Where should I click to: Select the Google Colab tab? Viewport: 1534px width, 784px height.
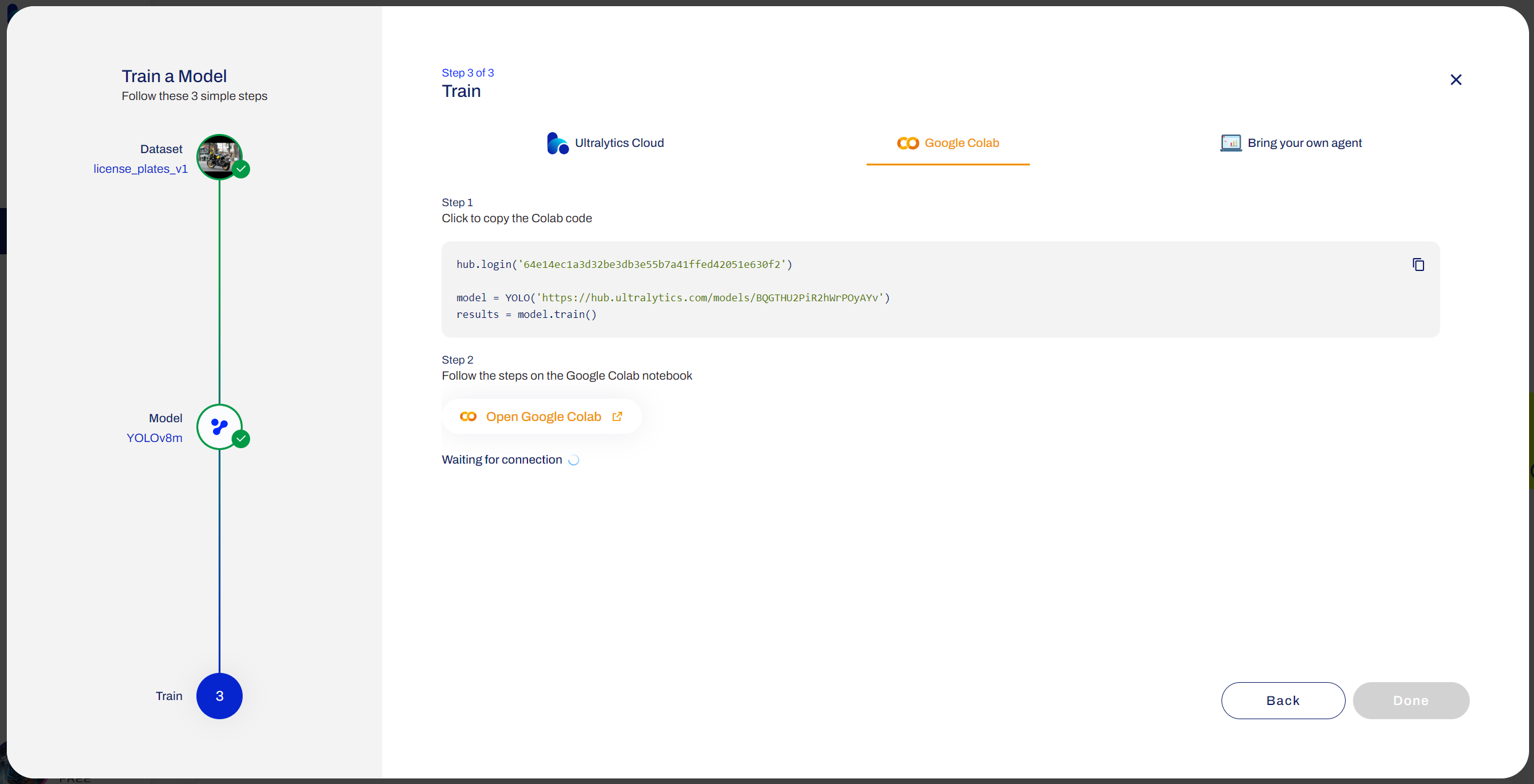point(948,143)
